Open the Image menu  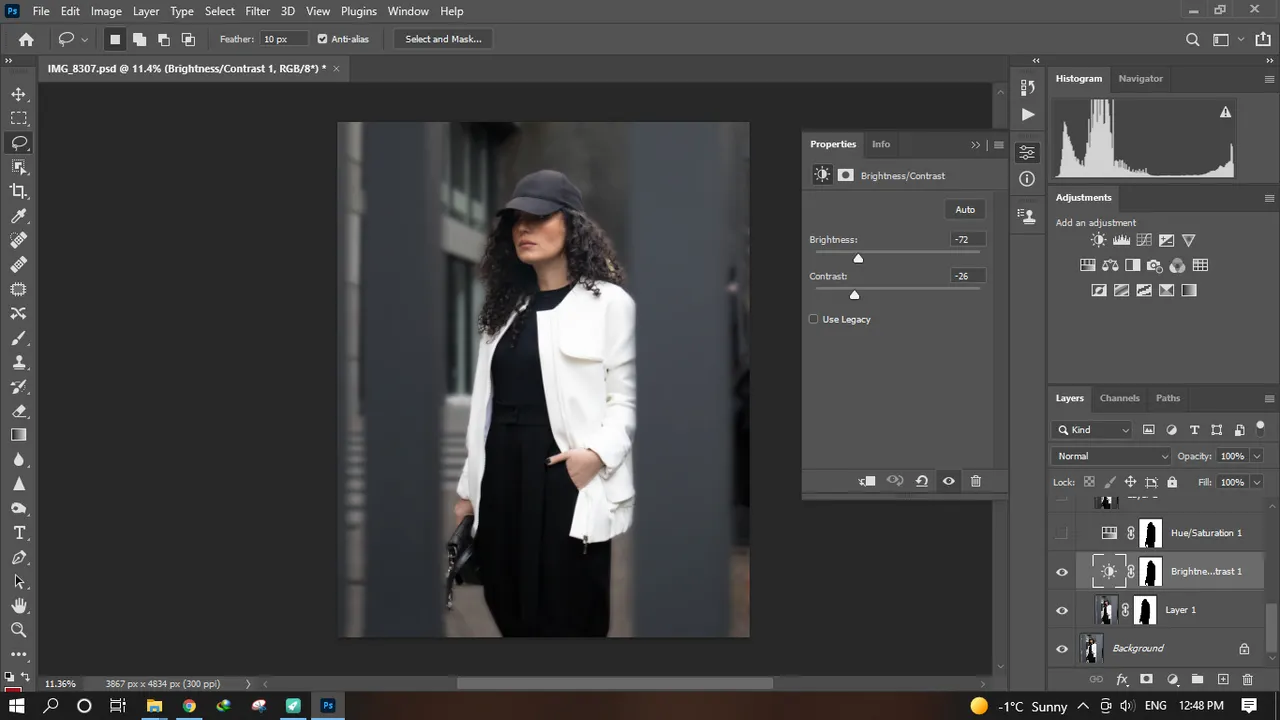[x=106, y=11]
